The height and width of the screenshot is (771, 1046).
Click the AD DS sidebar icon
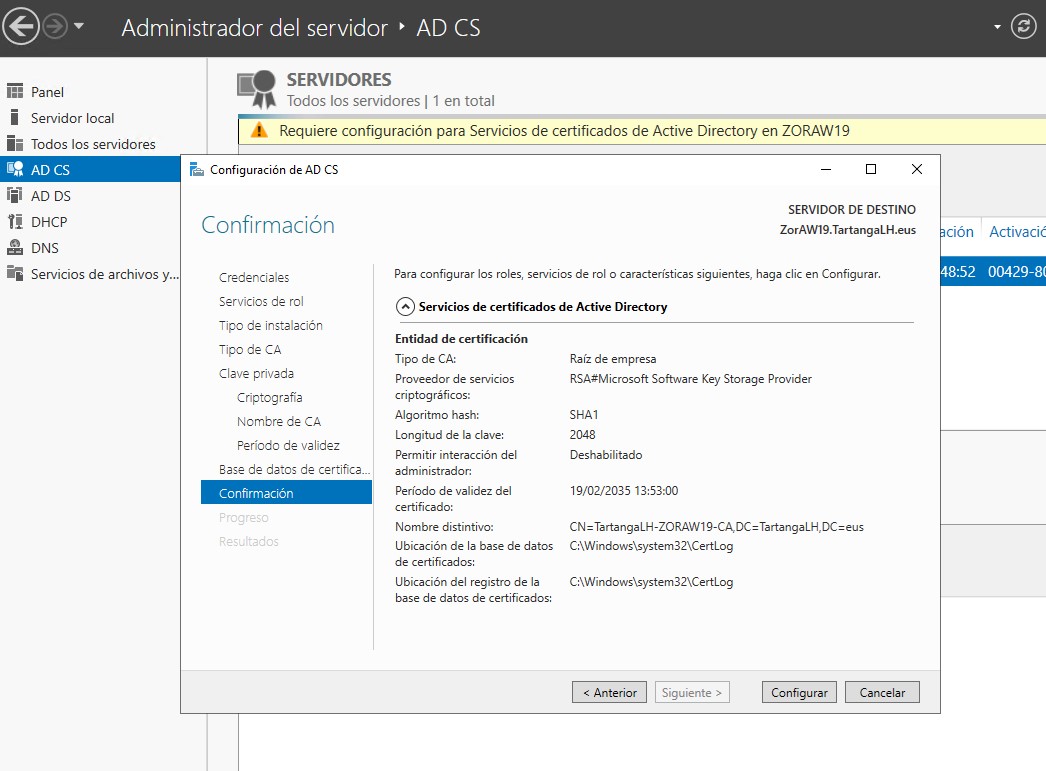[15, 196]
